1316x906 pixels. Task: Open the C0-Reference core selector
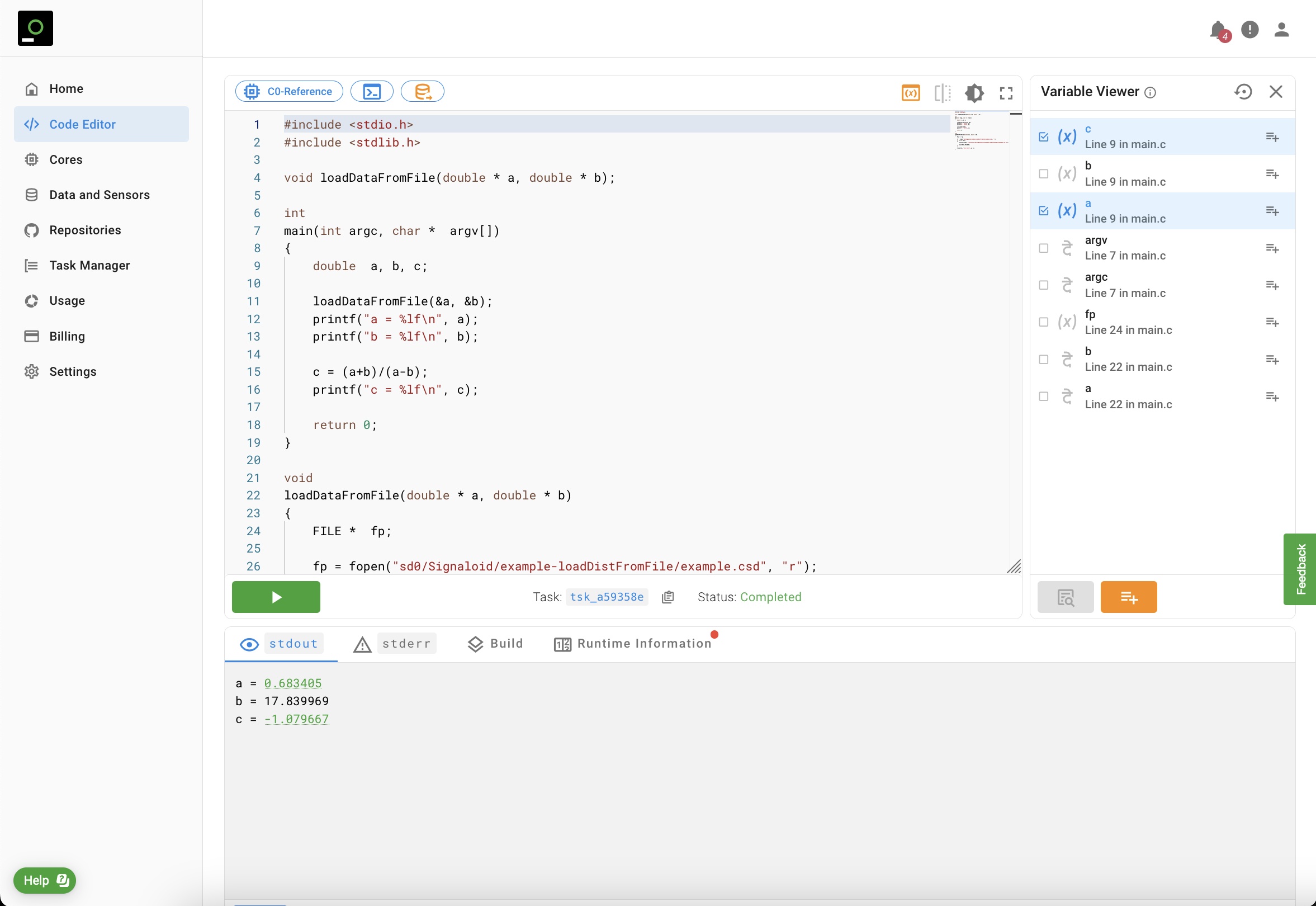pyautogui.click(x=289, y=91)
